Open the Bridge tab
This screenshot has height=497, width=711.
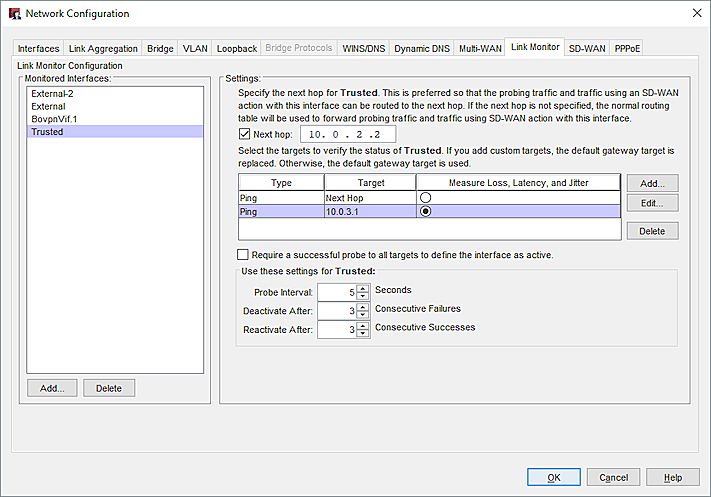160,49
